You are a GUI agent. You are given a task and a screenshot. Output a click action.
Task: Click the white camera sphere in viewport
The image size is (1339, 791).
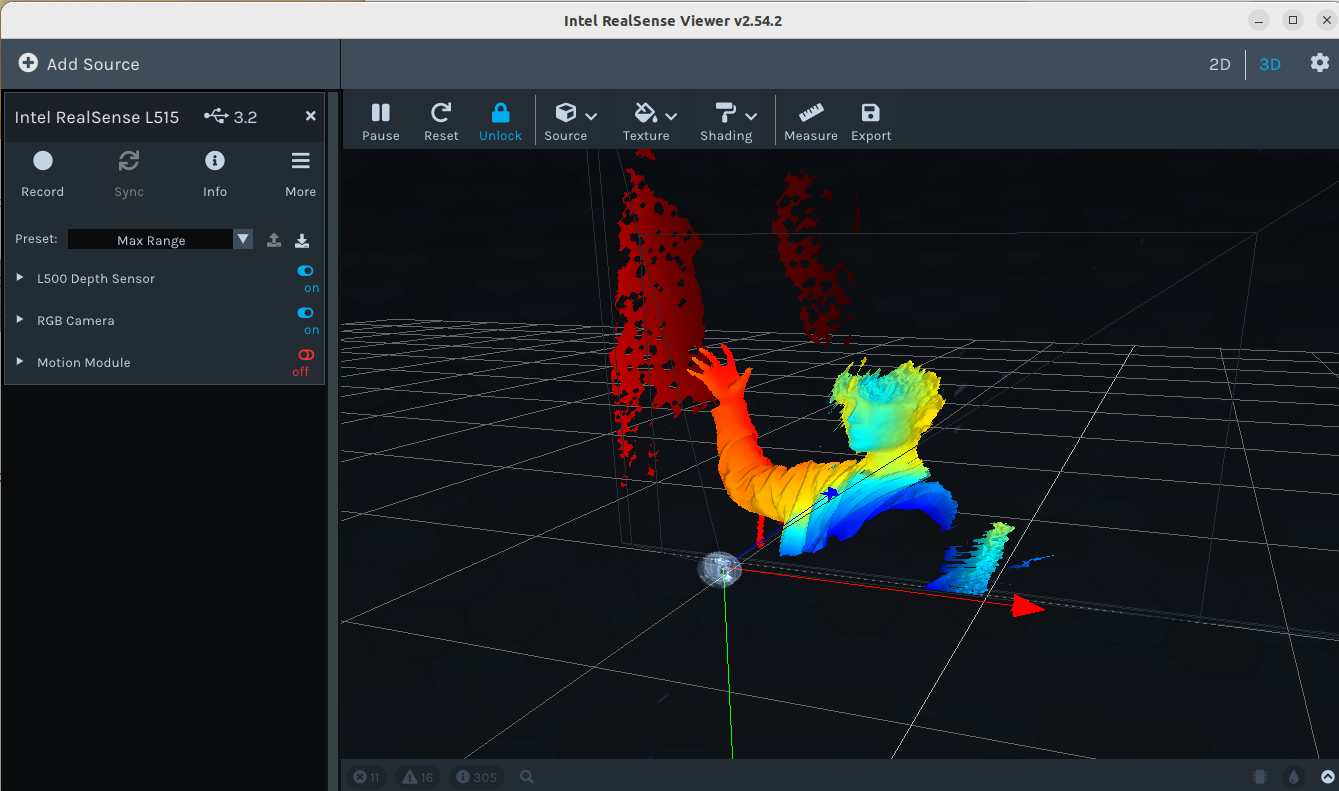click(x=719, y=568)
